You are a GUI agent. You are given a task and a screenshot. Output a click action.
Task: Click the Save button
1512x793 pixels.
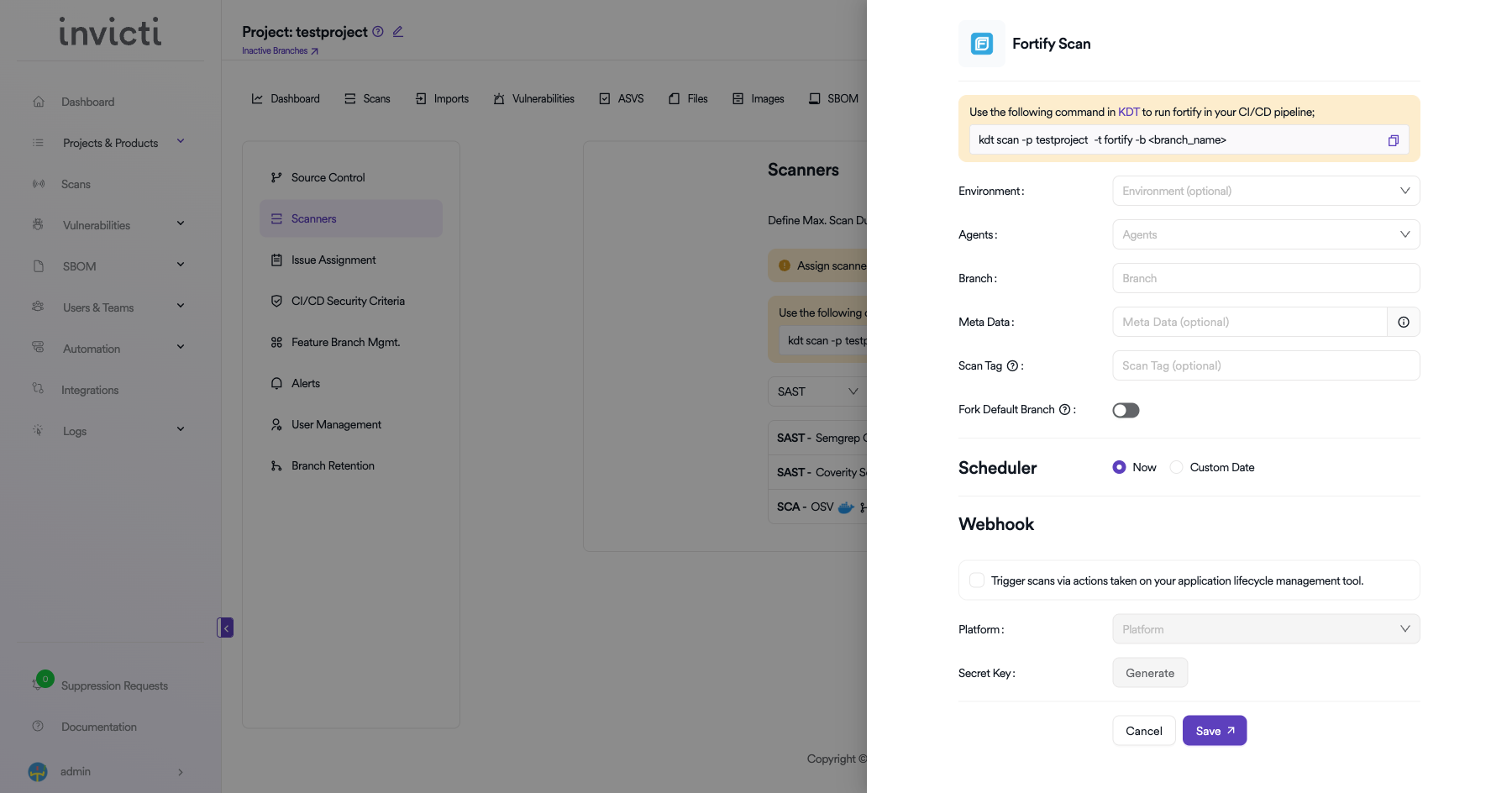coord(1215,731)
